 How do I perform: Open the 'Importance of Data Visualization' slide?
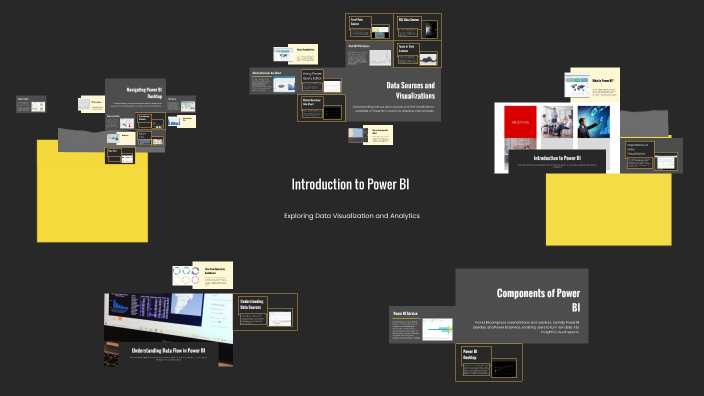(x=651, y=156)
